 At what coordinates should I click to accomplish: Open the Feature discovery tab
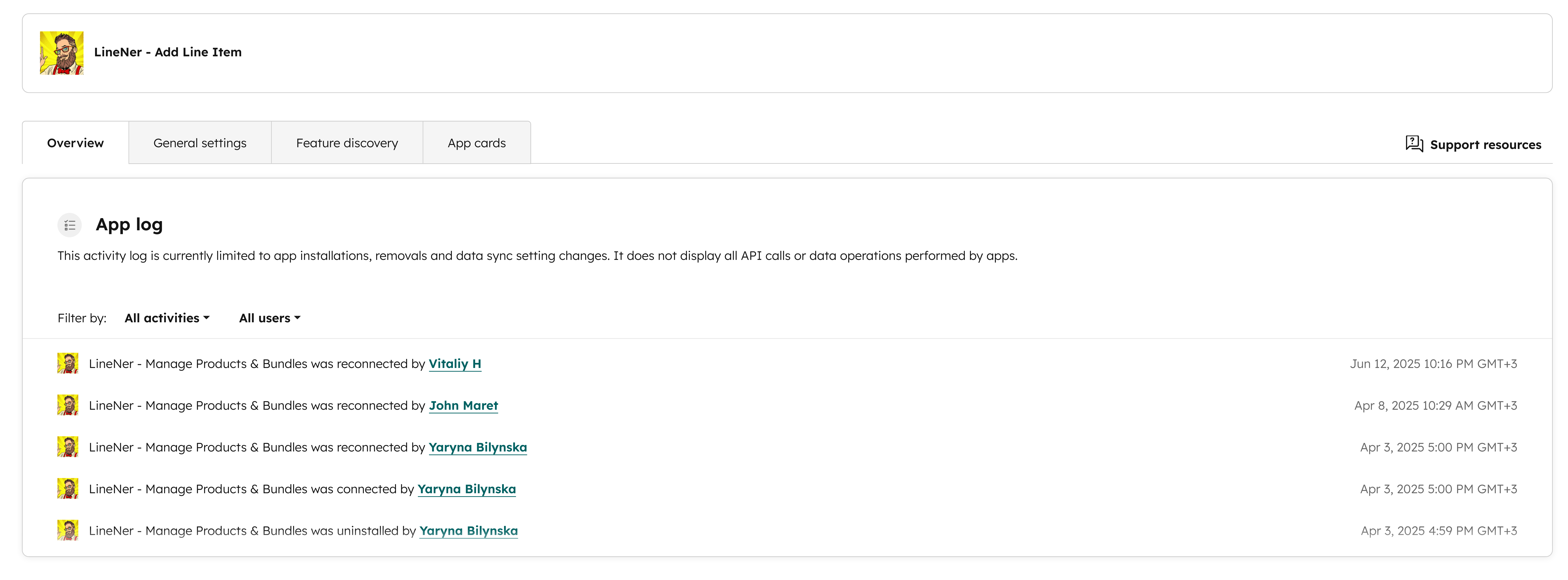click(x=347, y=143)
